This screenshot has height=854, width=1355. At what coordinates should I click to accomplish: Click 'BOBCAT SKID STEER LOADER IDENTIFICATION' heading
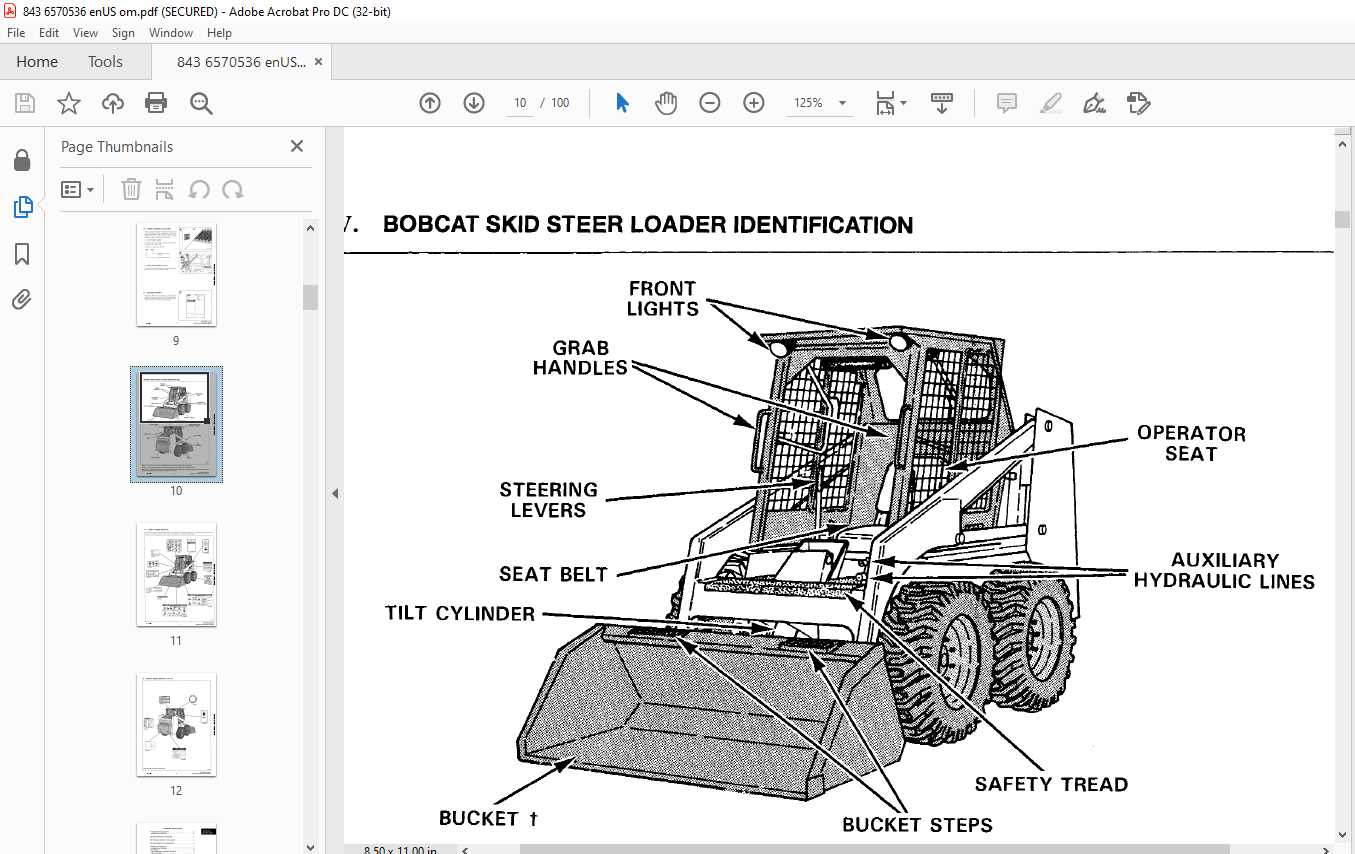coord(648,225)
